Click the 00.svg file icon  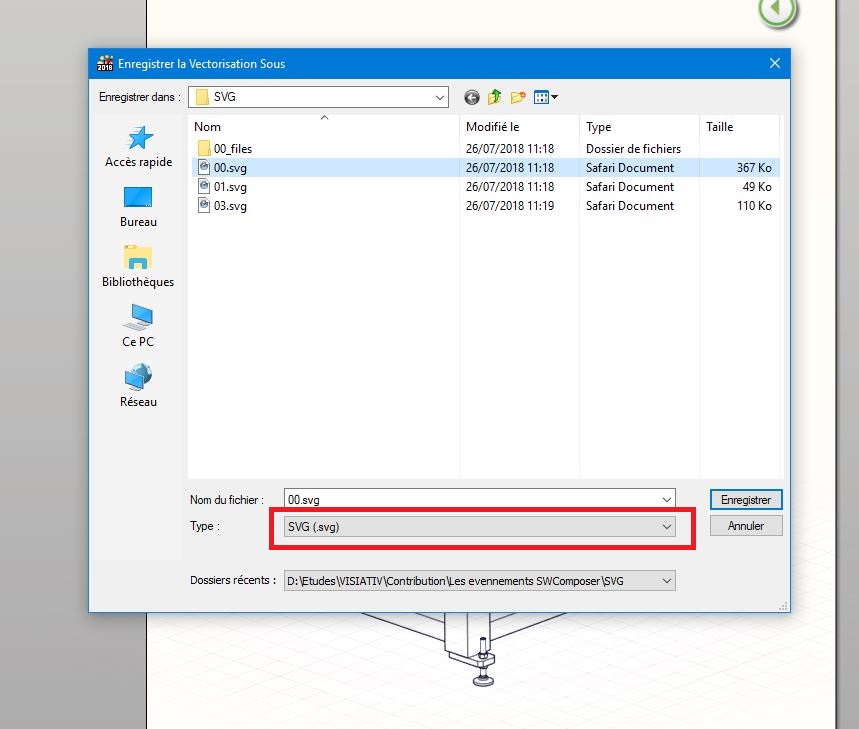pyautogui.click(x=204, y=167)
